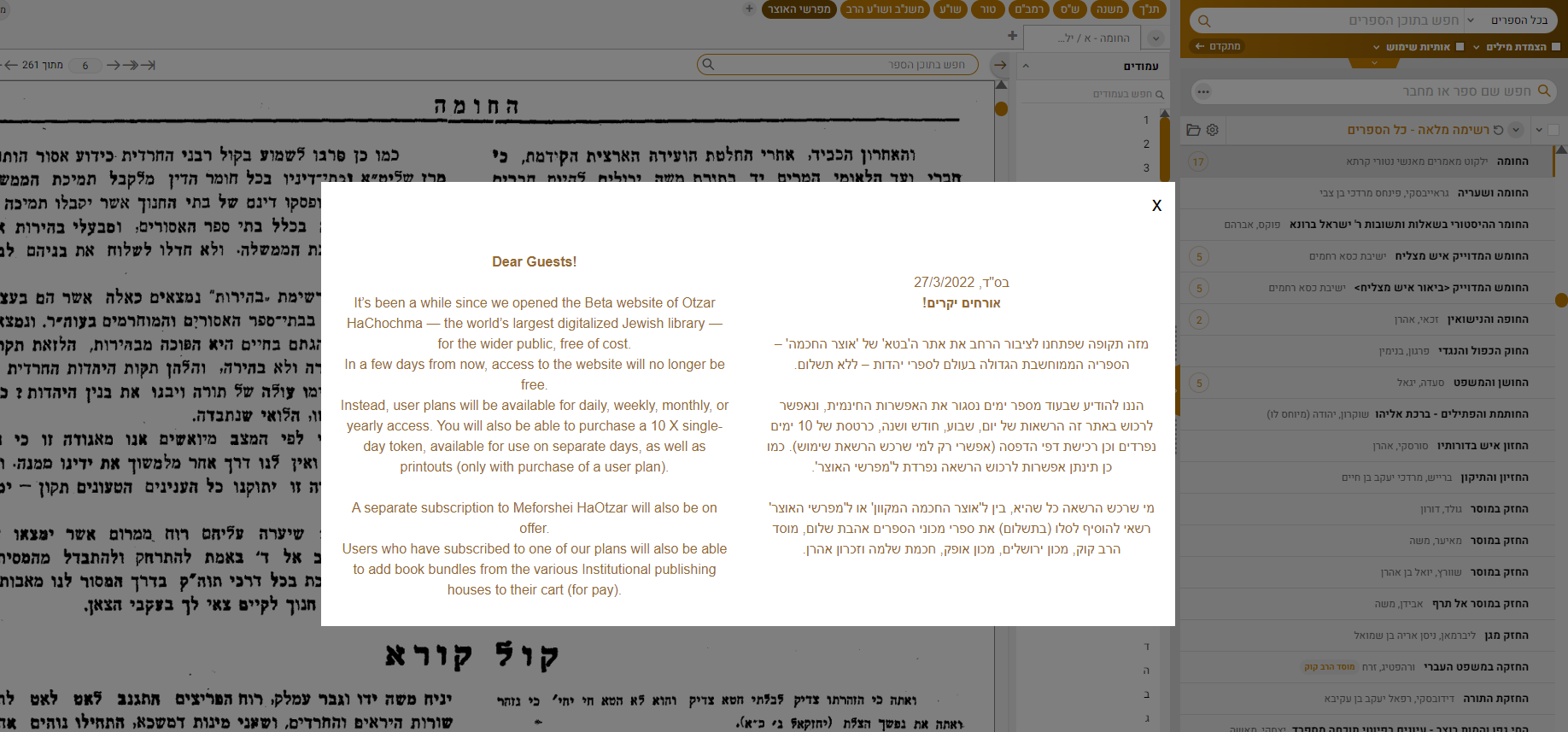Open the round dropdown beside רשימה מלאה
The height and width of the screenshot is (732, 1568).
(x=1516, y=130)
